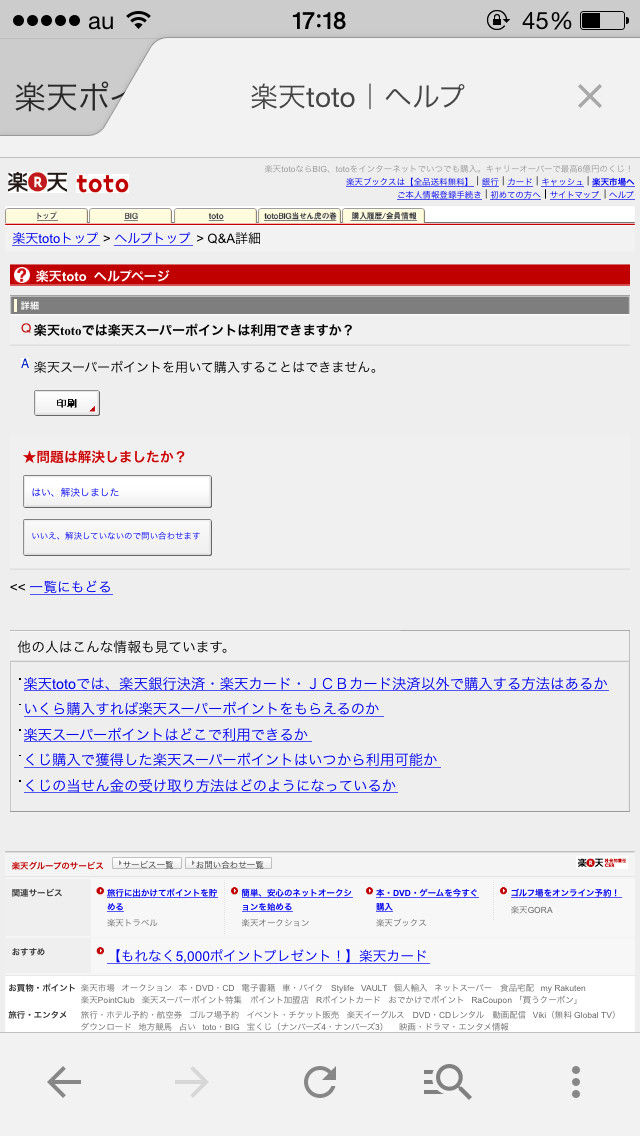
Task: Follow the ヘルプトップ breadcrumb link
Action: click(154, 238)
